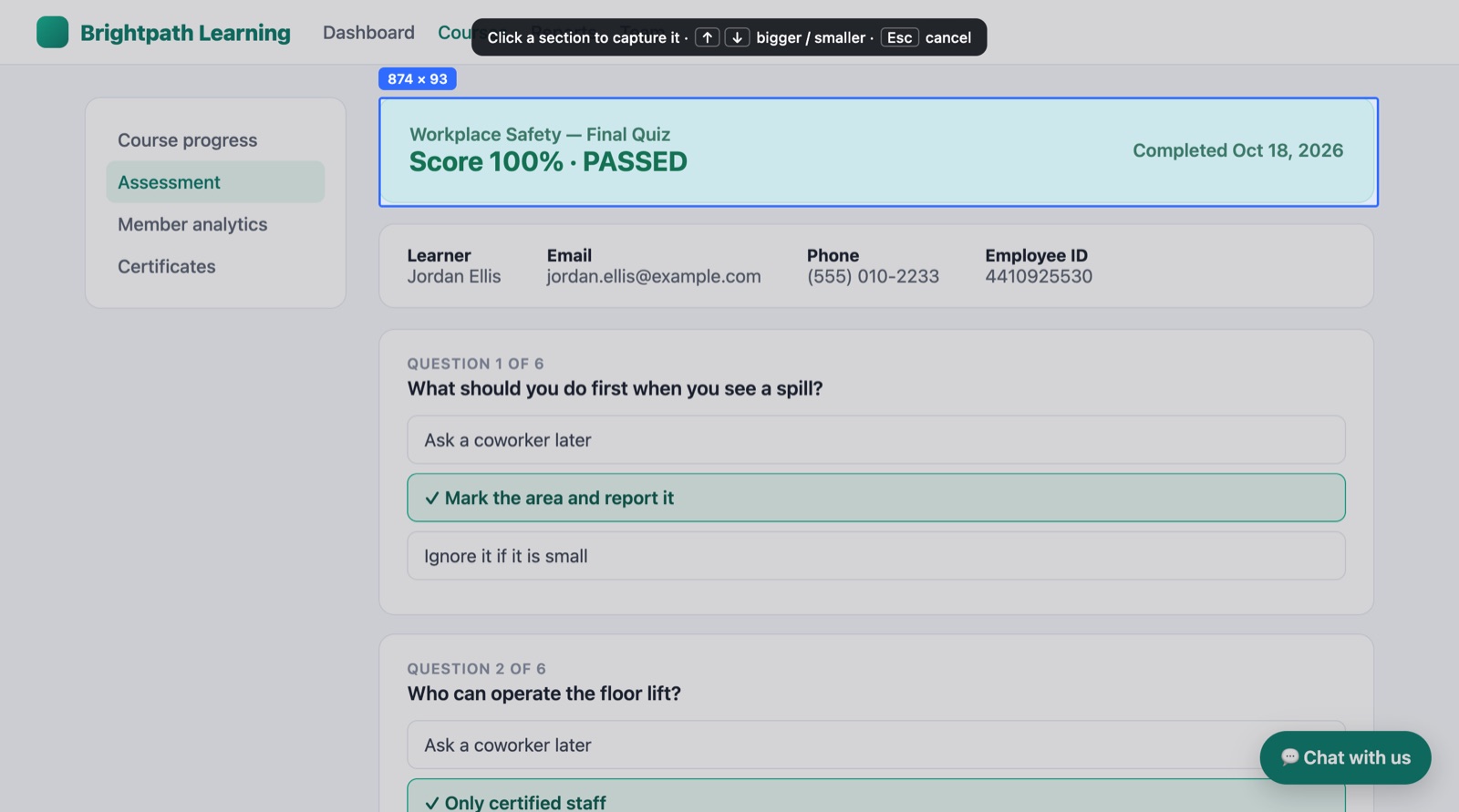Click the Chat with us button
Viewport: 1459px width, 812px height.
pos(1345,757)
